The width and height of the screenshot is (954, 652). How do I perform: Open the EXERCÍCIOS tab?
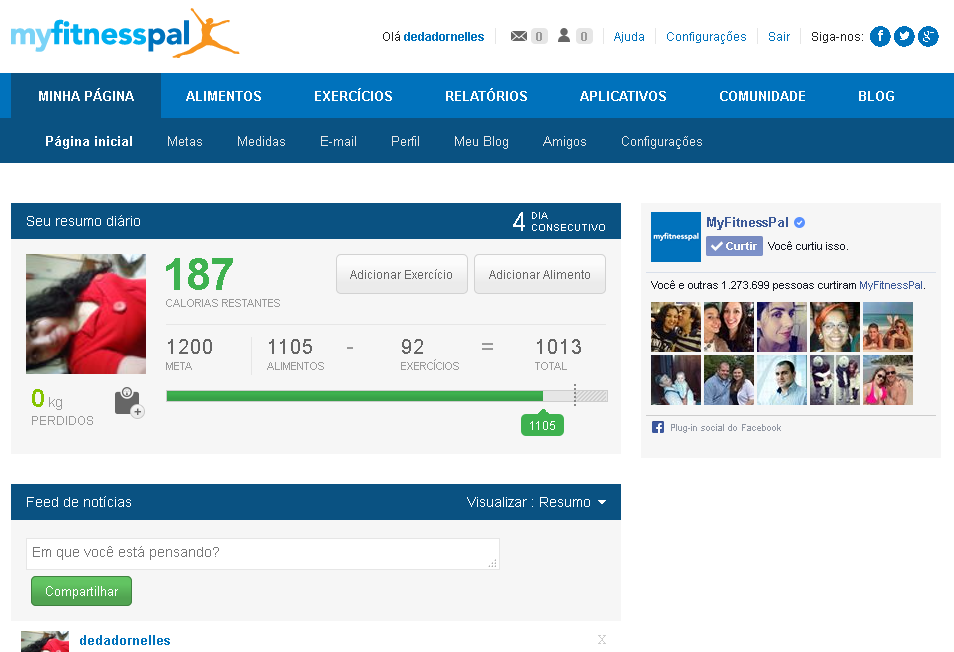353,95
